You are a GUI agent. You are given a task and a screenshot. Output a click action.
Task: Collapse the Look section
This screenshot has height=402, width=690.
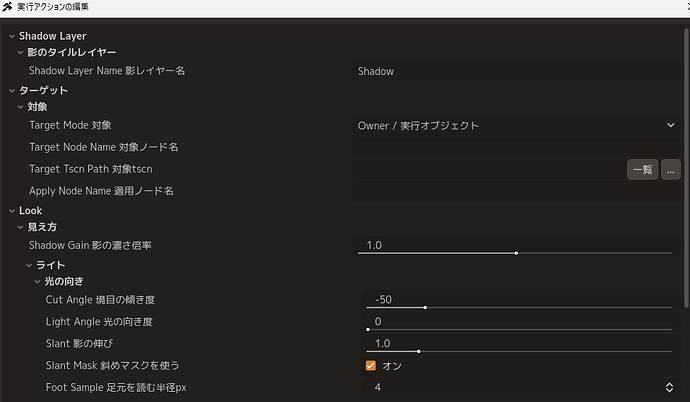coord(12,211)
